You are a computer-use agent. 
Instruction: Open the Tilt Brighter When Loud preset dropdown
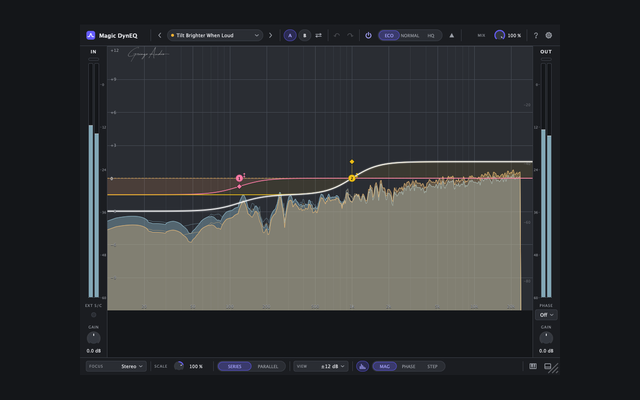(215, 36)
